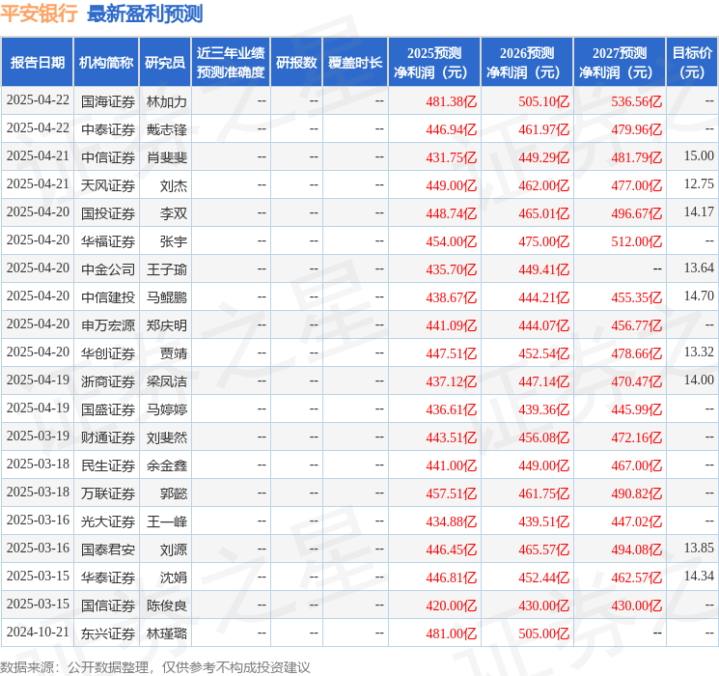This screenshot has width=719, height=676.
Task: Click analyst name 王子瑜
Action: click(x=166, y=270)
